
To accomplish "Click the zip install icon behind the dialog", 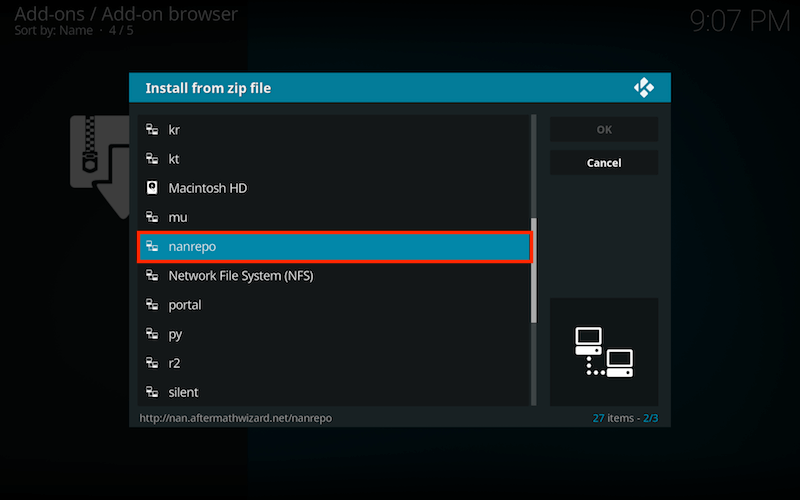I will click(100, 167).
